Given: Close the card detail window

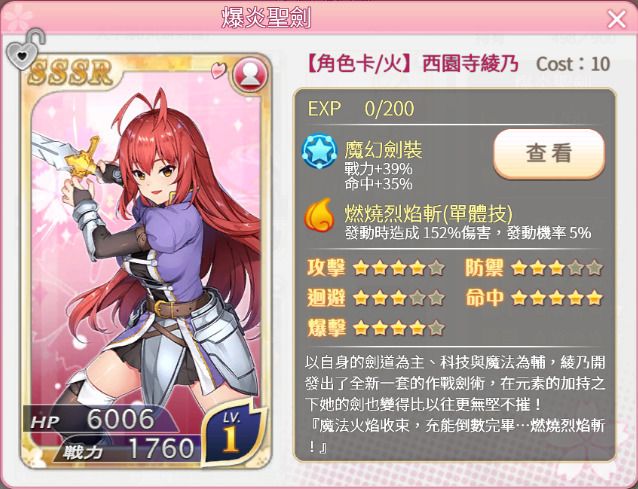Looking at the screenshot, I should [x=616, y=19].
